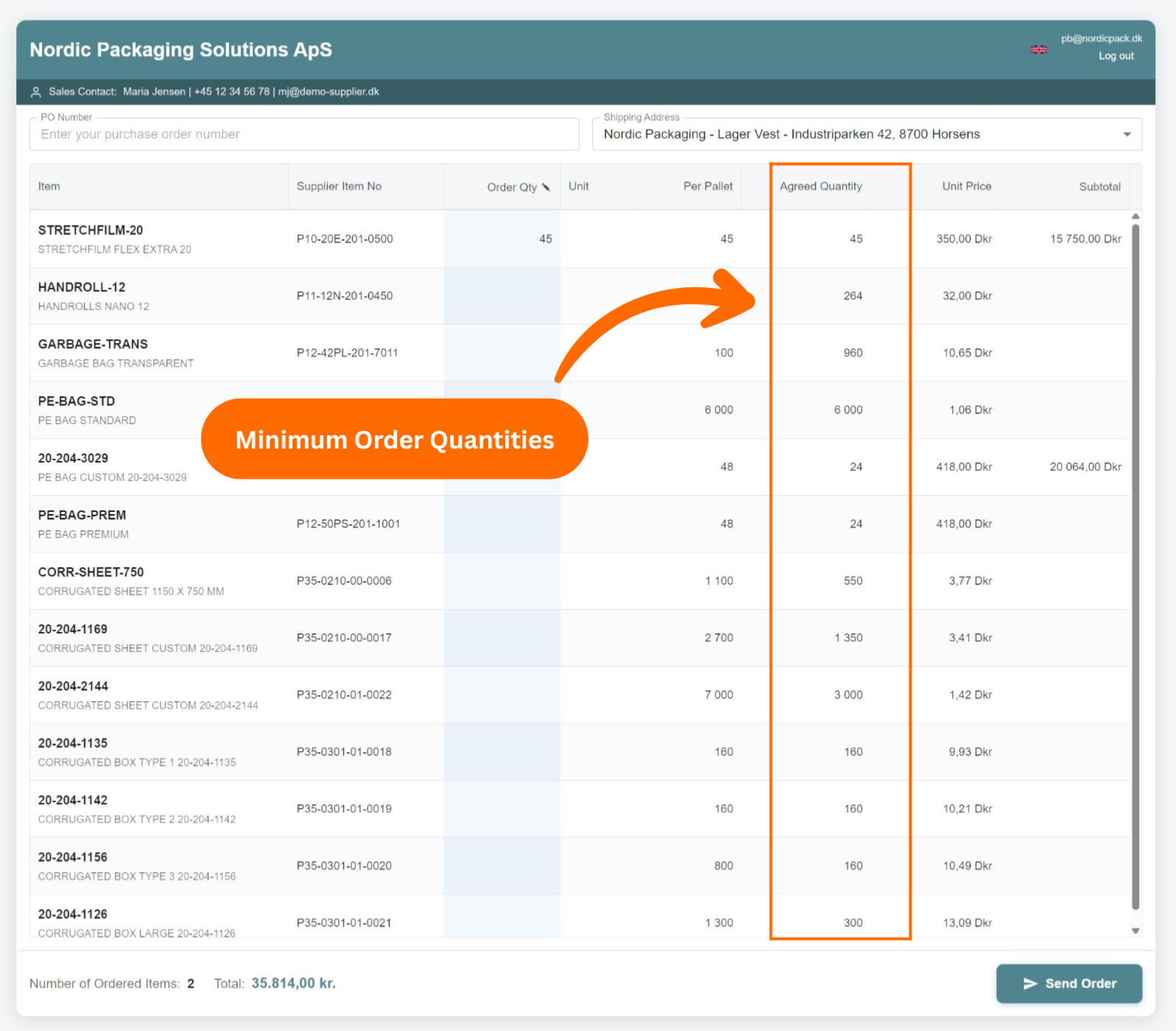Viewport: 1176px width, 1031px height.
Task: Click the pencil icon beside Order Qty
Action: pos(546,187)
